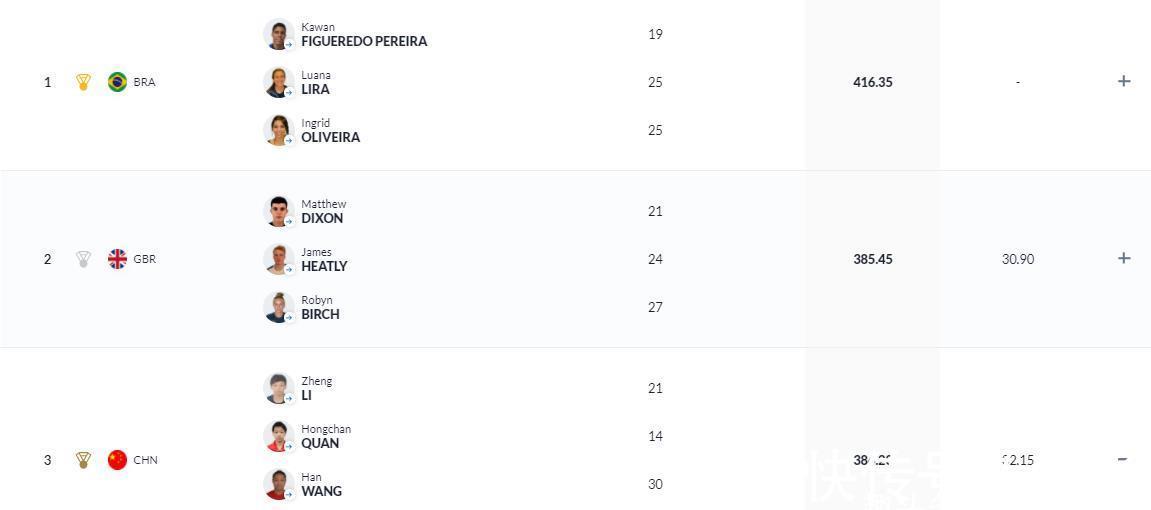Open Kawan Figueredo Pereira's profile photo
Screen dimensions: 1151x510
(279, 34)
